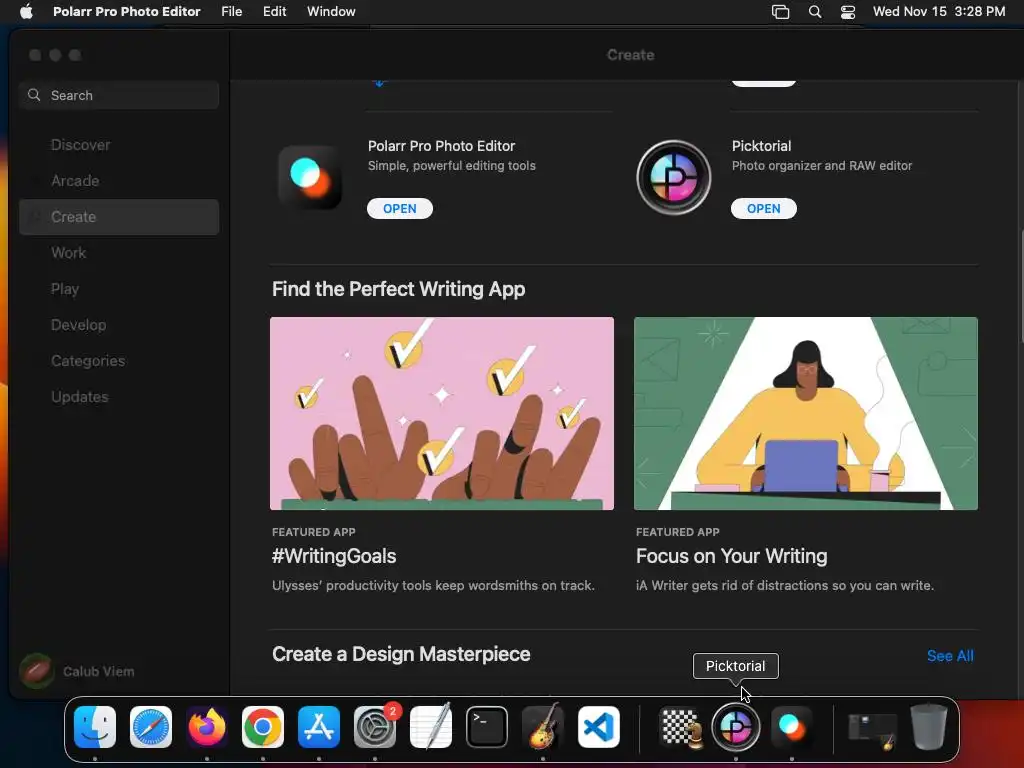Open the Trash in the dock
Viewport: 1024px width, 768px height.
coord(929,727)
